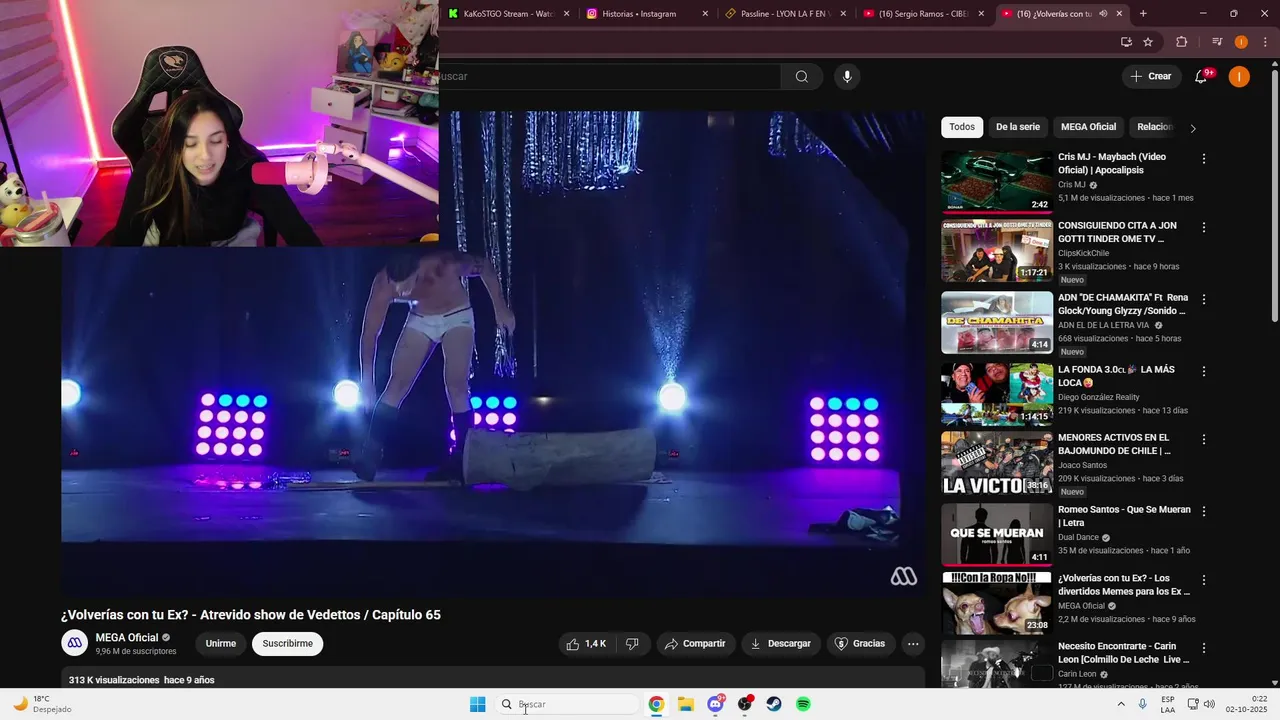Open options for ADN DE CHAMAKITA video

click(1204, 299)
